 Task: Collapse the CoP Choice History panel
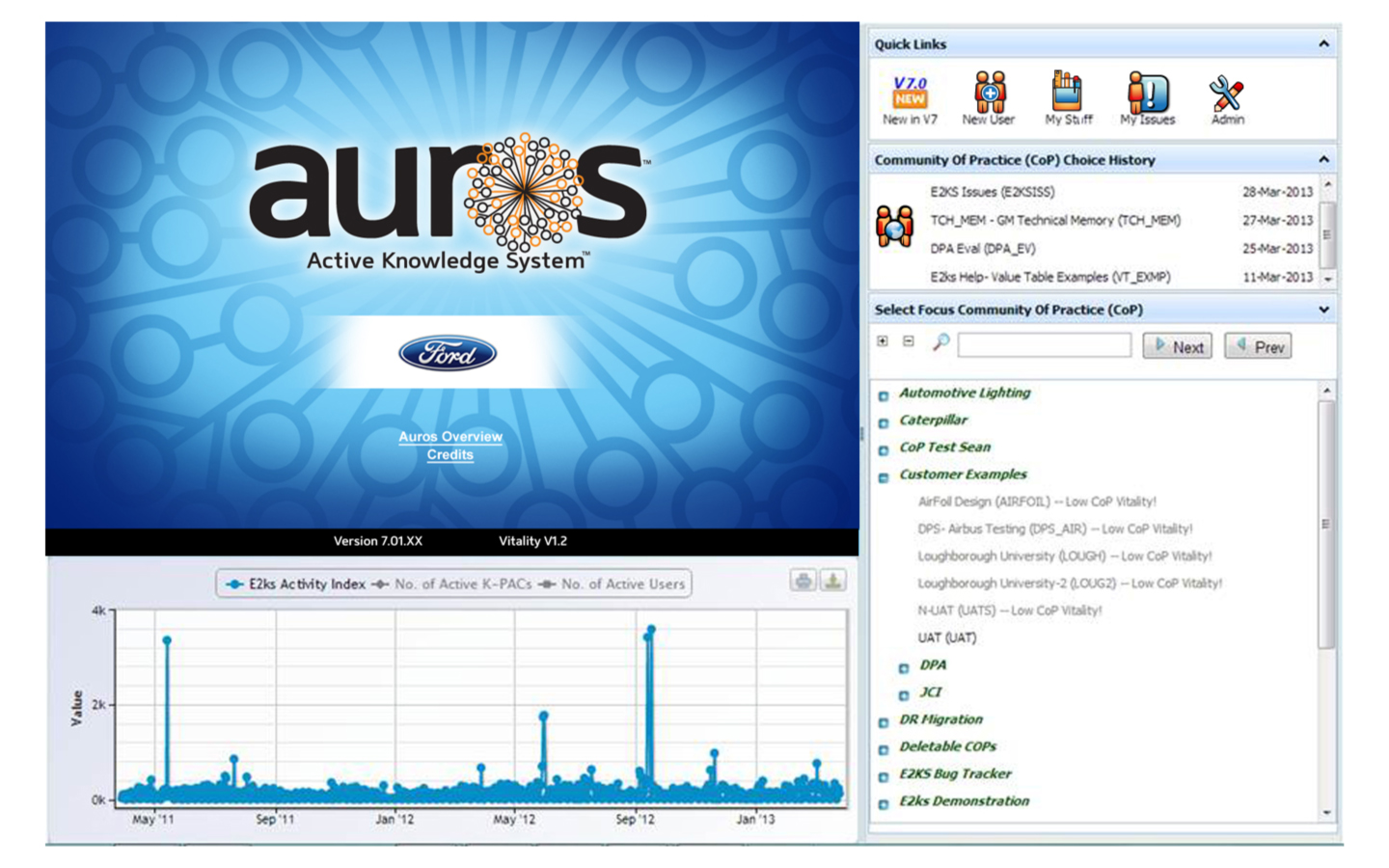pos(1323,159)
